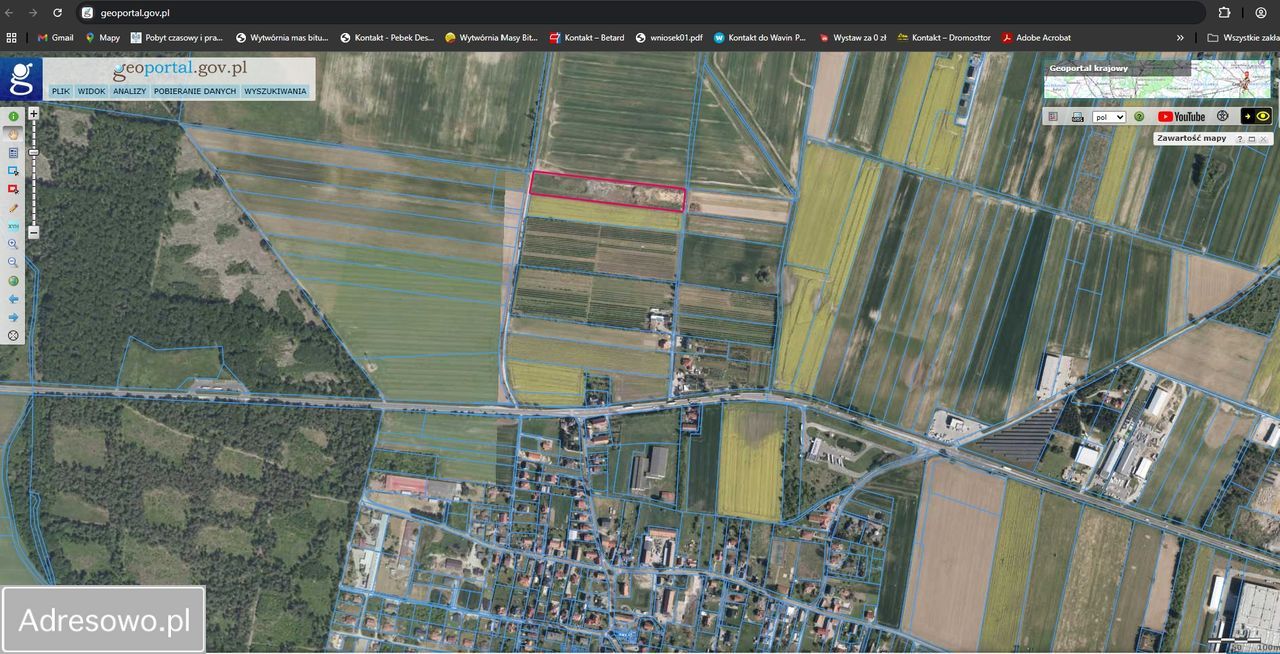Select the pencil drawing tool
This screenshot has width=1280, height=654.
coord(14,208)
